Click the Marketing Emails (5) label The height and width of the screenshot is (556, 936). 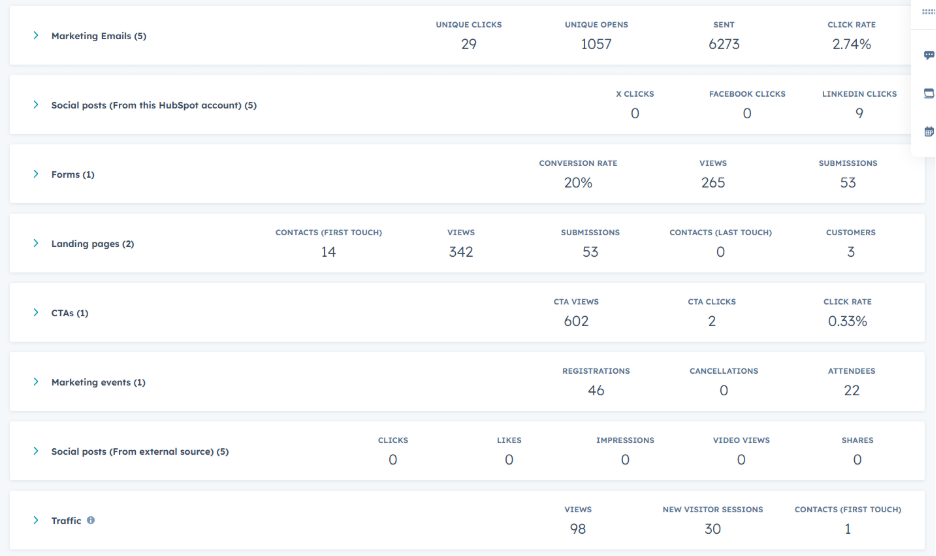click(98, 36)
